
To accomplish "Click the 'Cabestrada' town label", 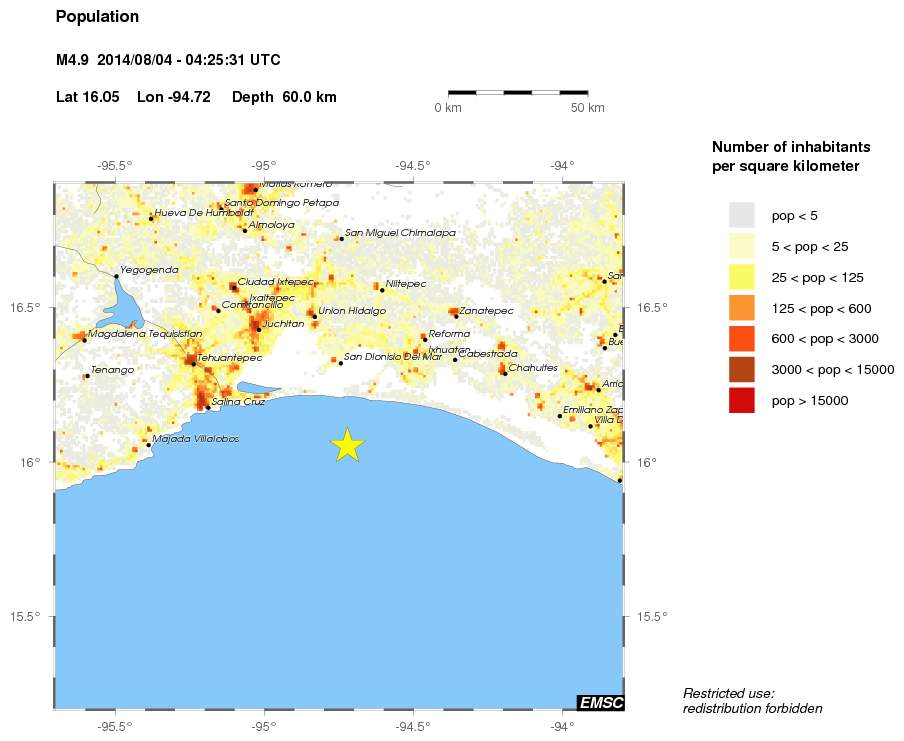I will coord(488,354).
